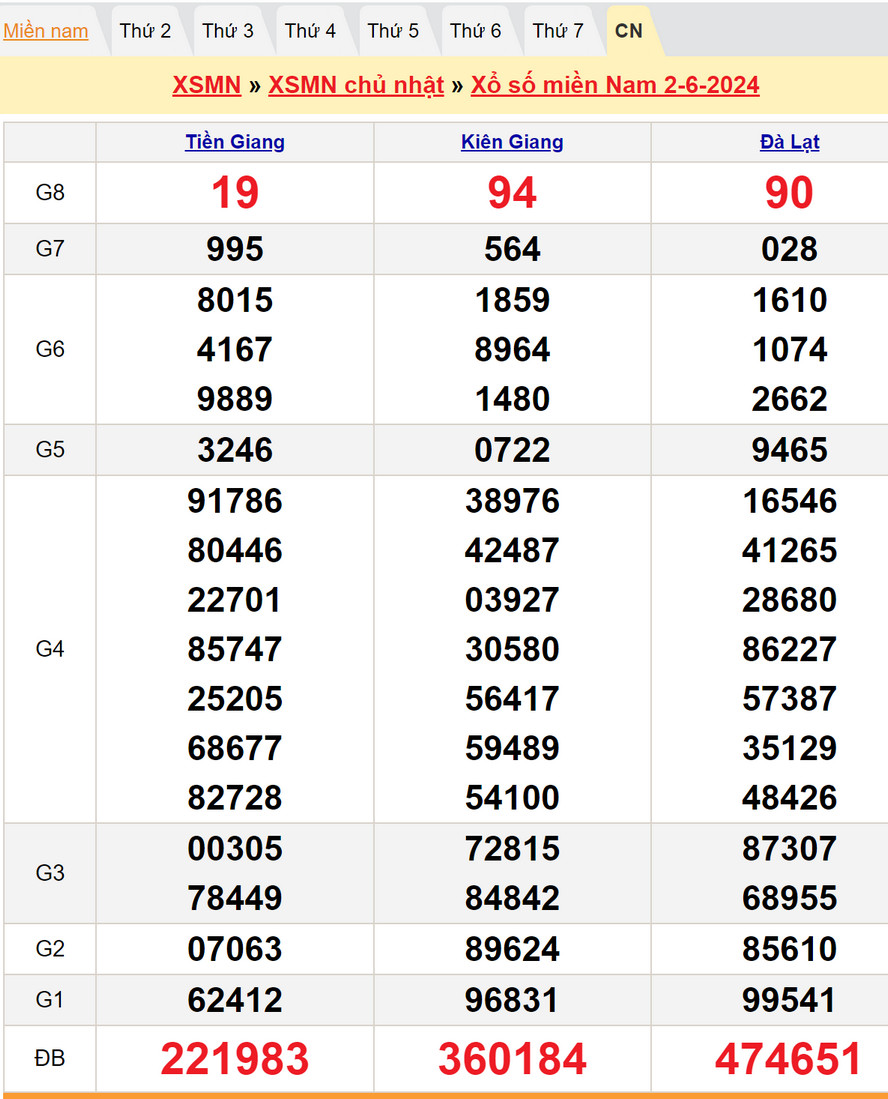Select the ĐB row label

(50, 1058)
